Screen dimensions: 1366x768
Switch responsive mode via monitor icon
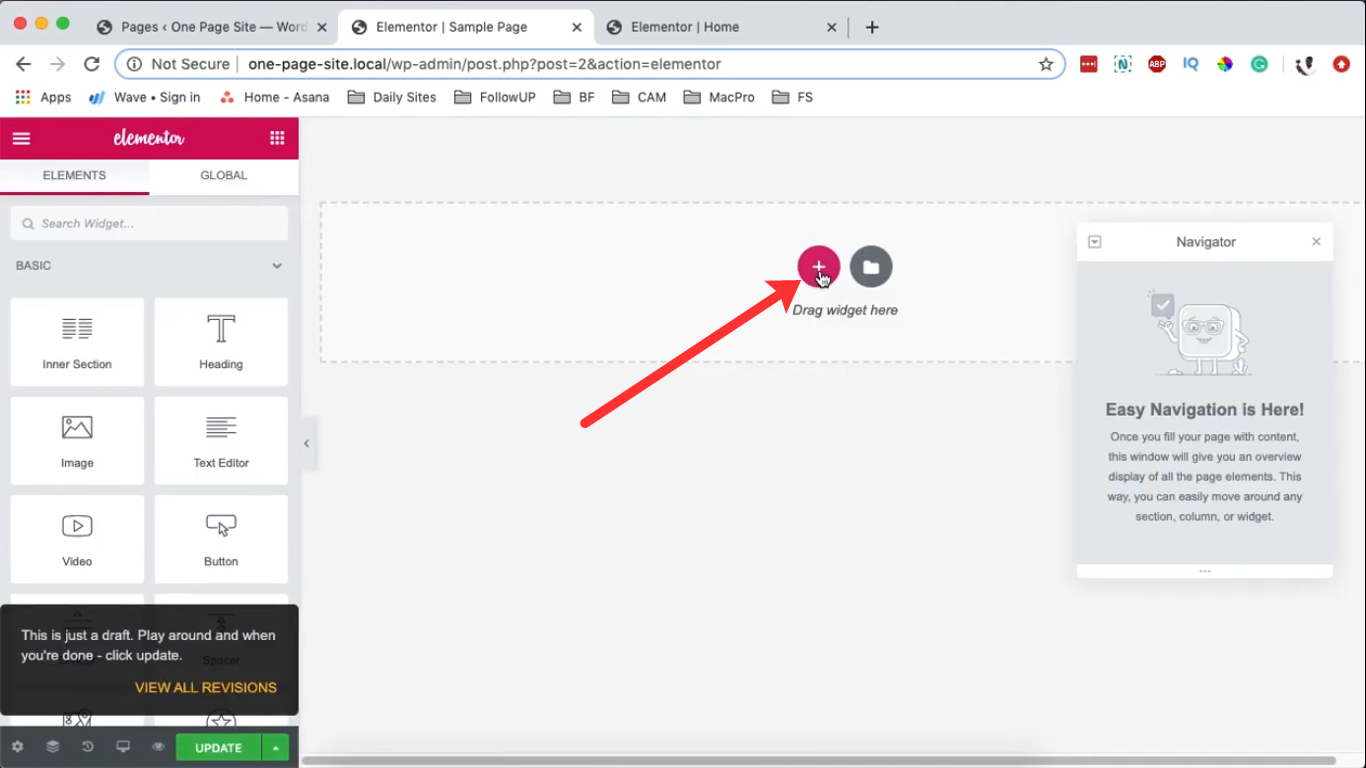(x=123, y=747)
